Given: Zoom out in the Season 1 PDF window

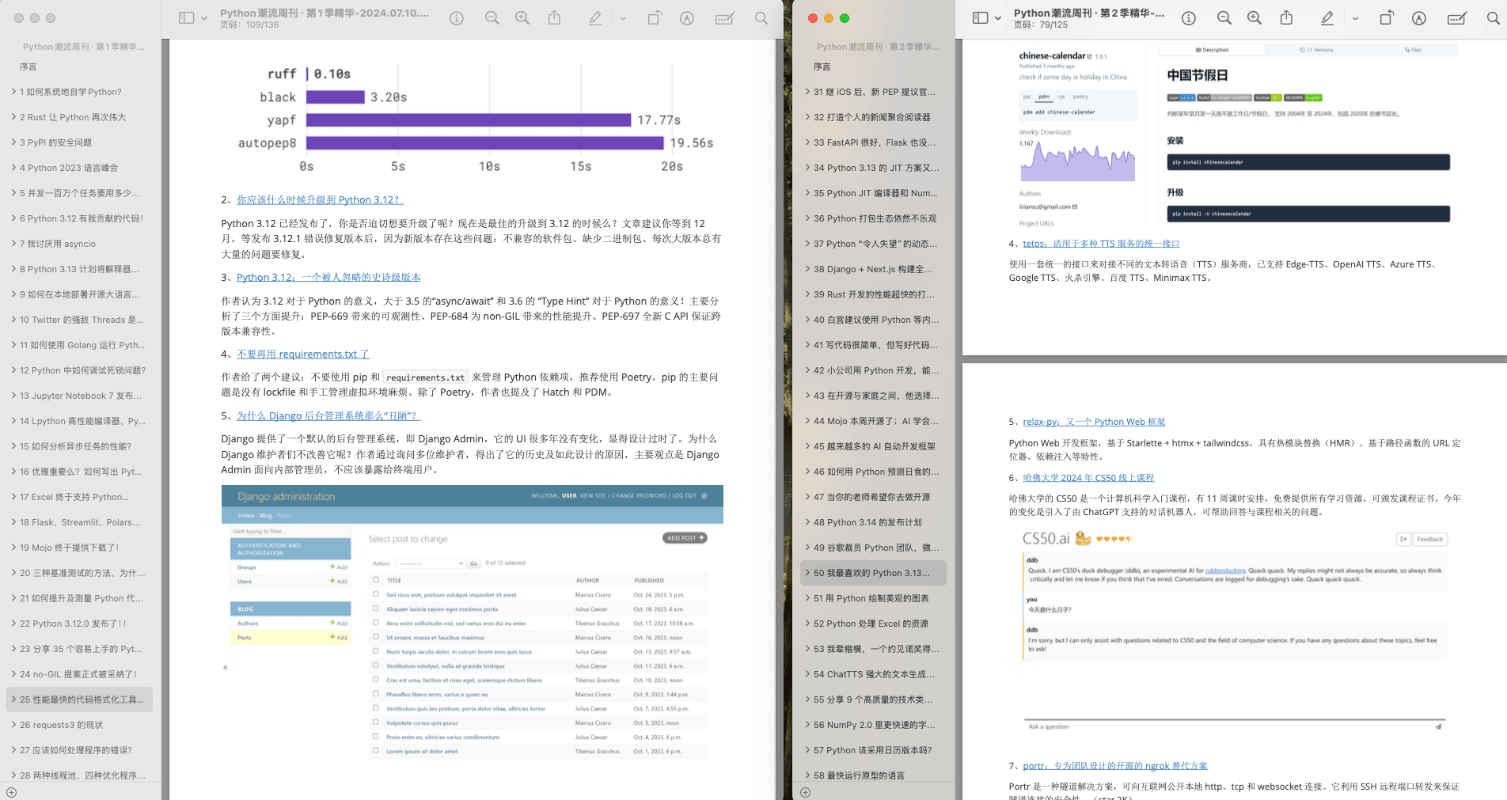Looking at the screenshot, I should (491, 18).
